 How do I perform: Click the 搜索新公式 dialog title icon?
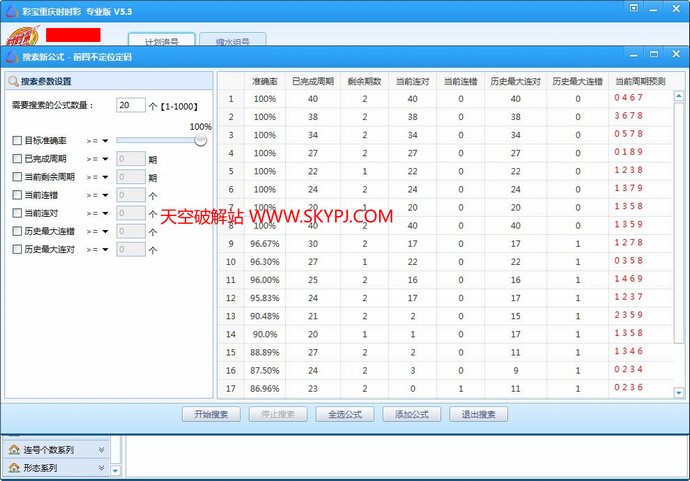[x=12, y=58]
